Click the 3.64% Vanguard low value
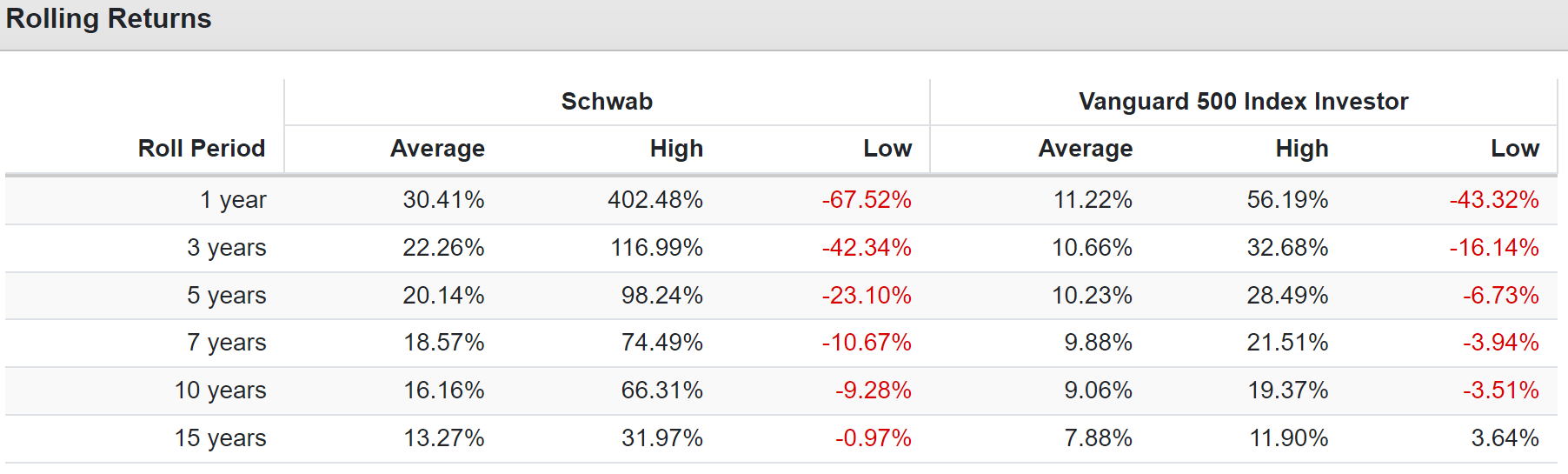 tap(1505, 438)
